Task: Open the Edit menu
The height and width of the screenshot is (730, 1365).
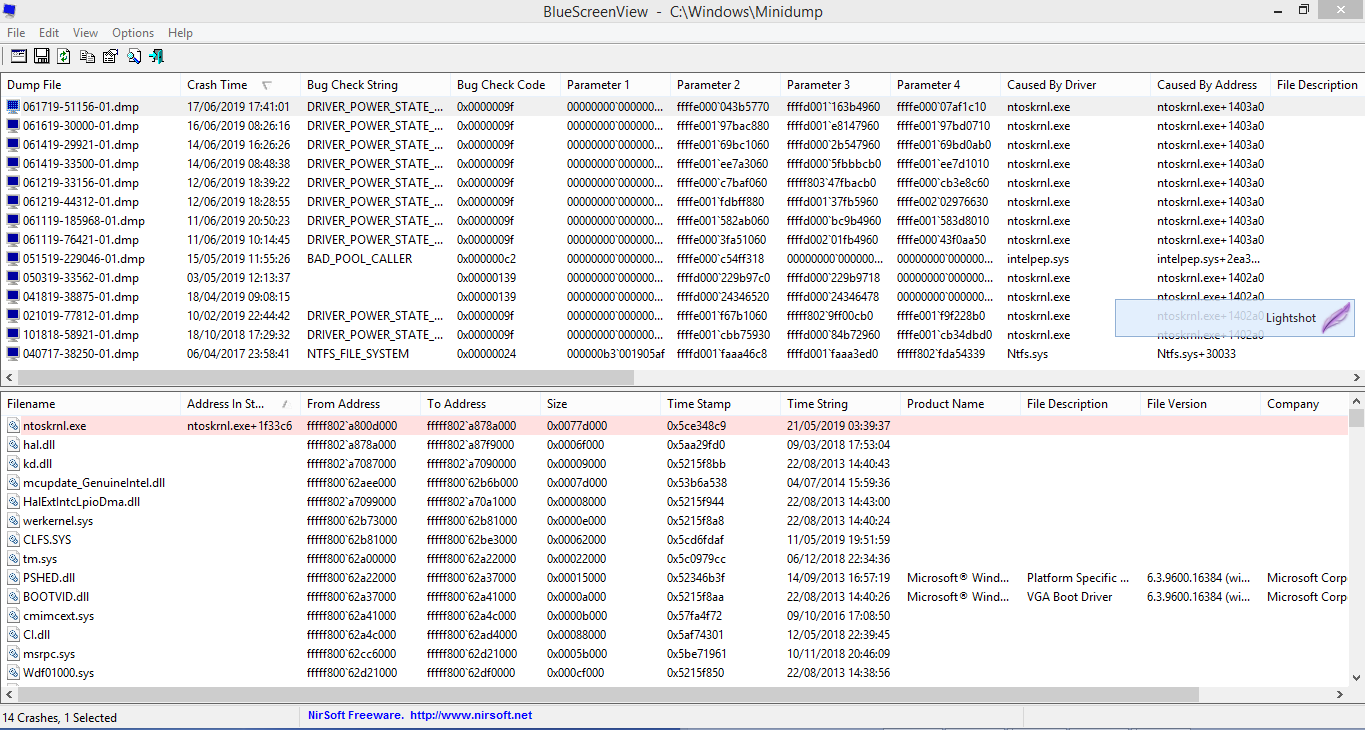Action: click(x=49, y=33)
